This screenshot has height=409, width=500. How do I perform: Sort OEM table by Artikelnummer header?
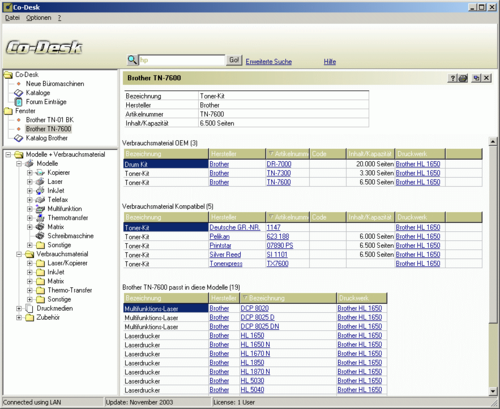pyautogui.click(x=288, y=154)
